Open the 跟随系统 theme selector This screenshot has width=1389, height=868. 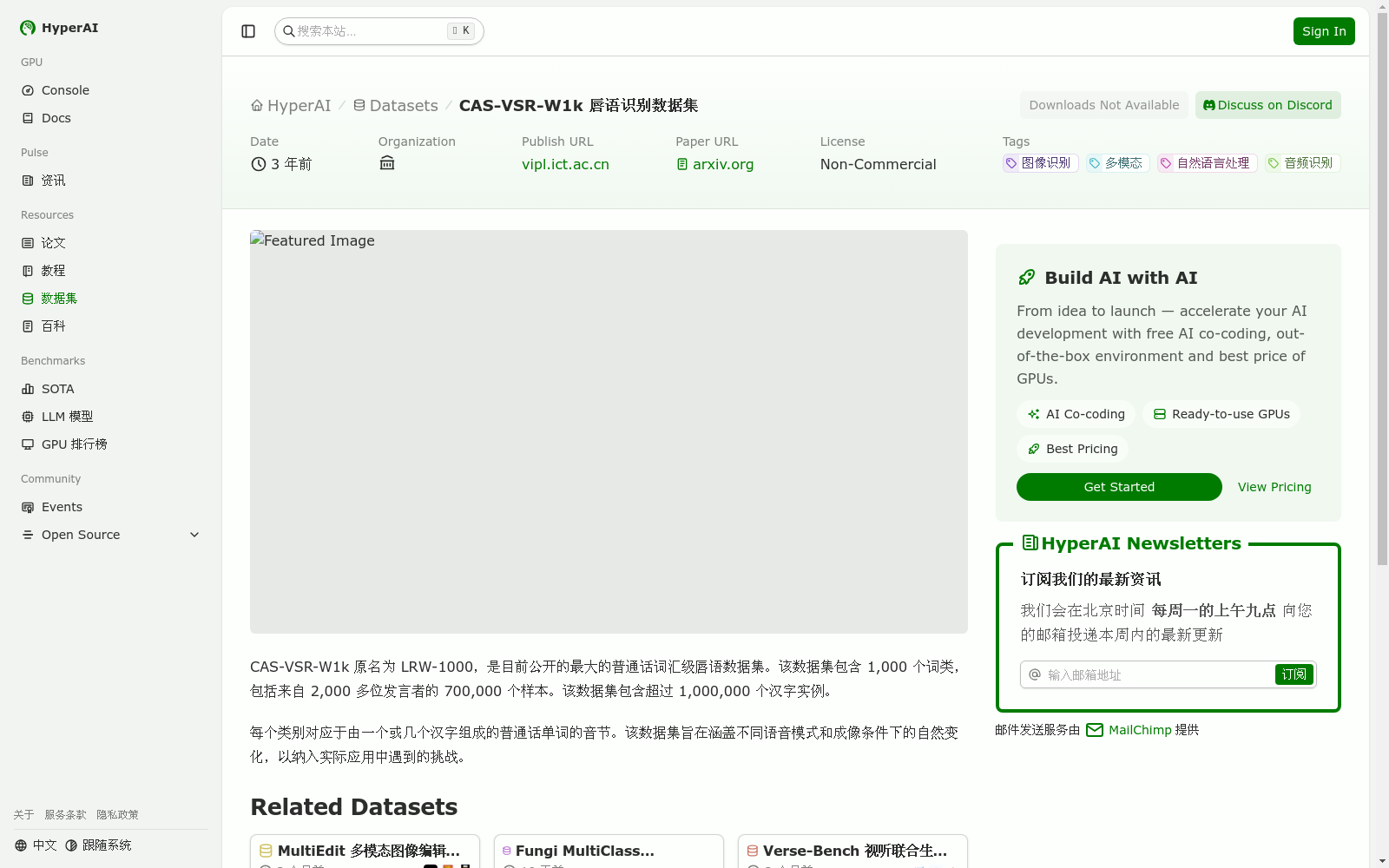(x=98, y=845)
